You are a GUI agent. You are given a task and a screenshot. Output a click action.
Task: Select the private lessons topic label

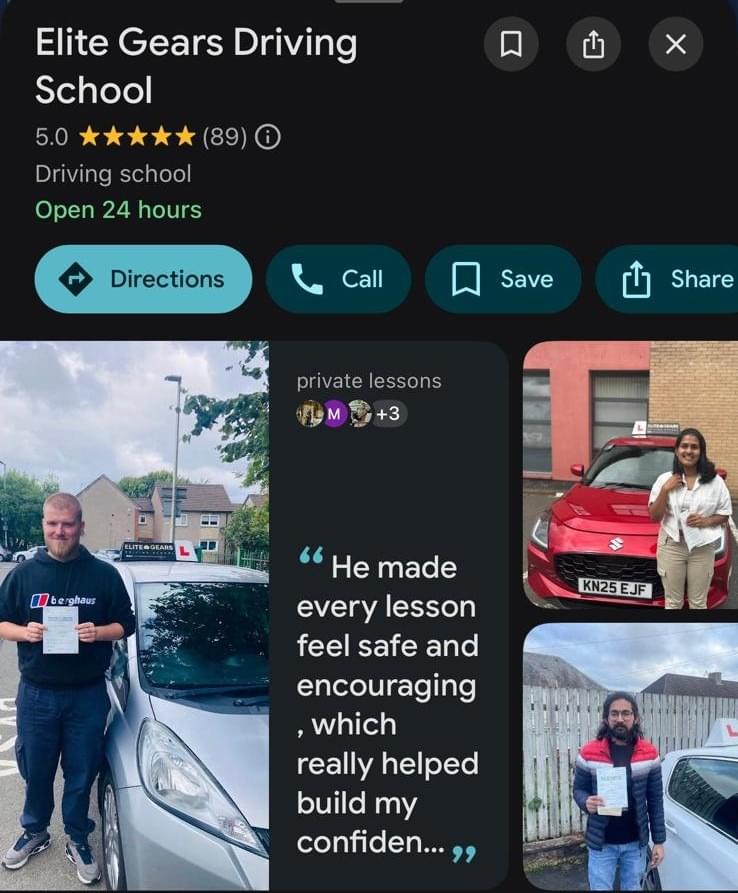(369, 381)
